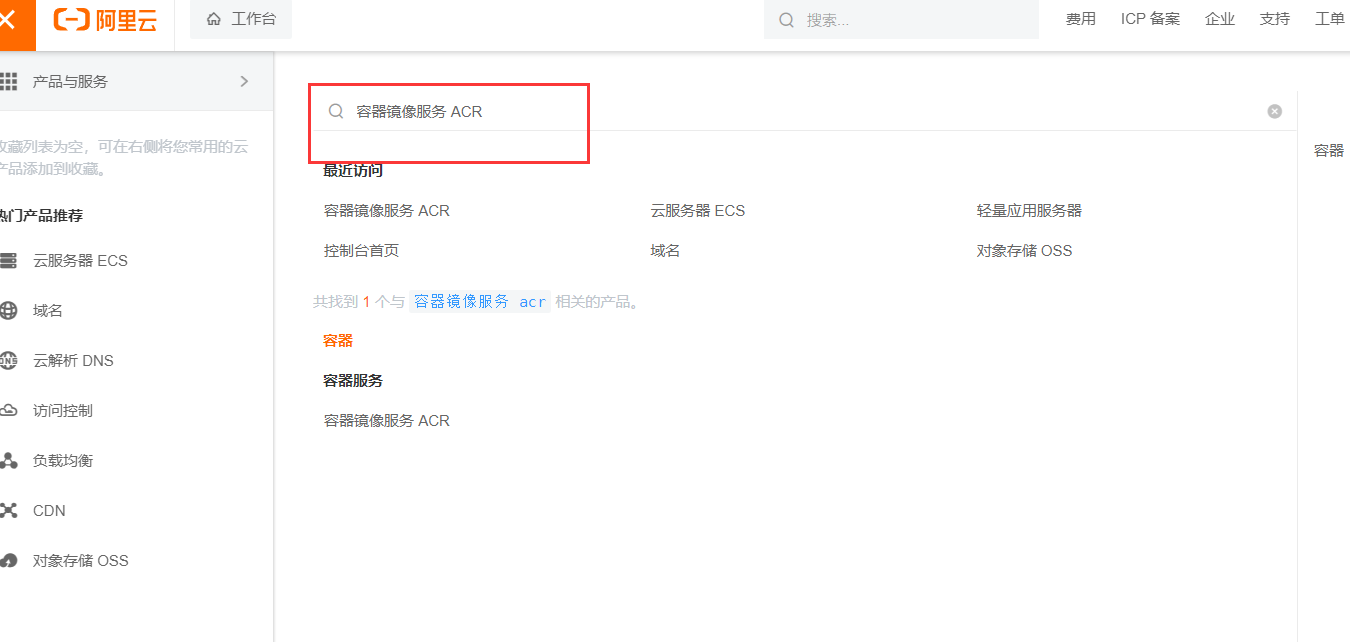This screenshot has width=1350, height=642.
Task: Open 云服务器 ECS from sidebar
Action: [80, 261]
